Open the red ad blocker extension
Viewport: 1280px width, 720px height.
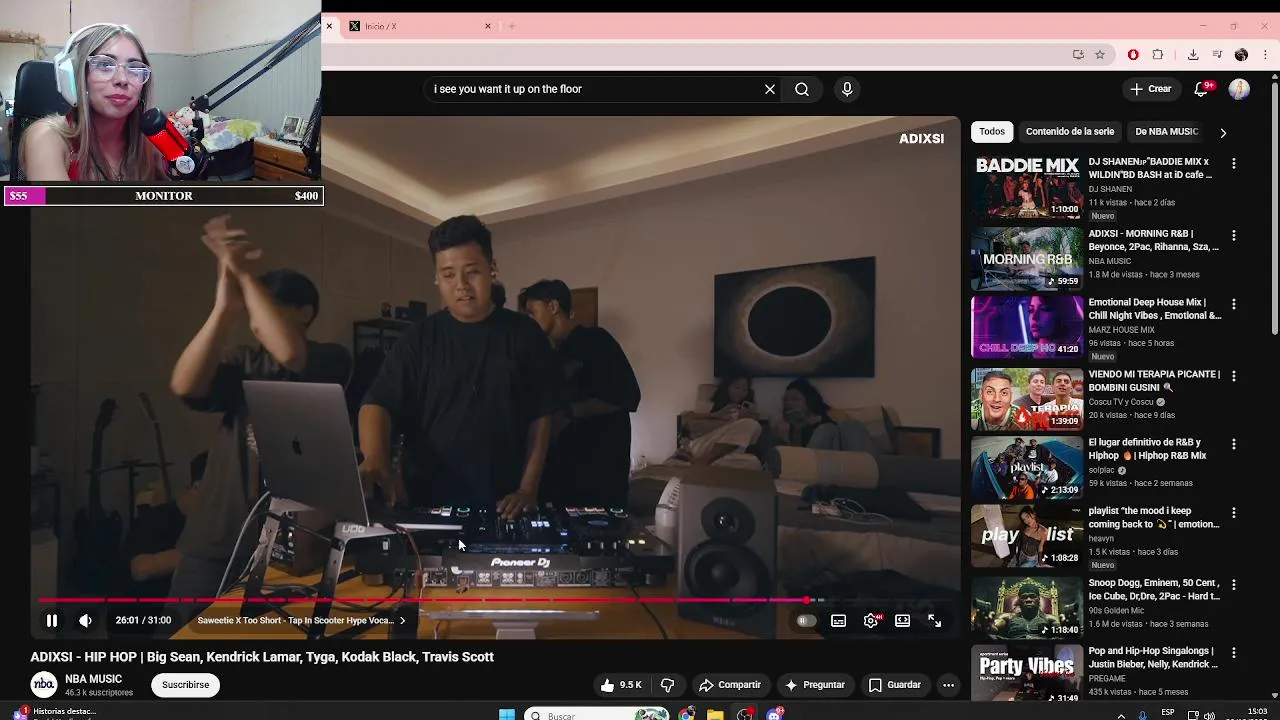1133,55
